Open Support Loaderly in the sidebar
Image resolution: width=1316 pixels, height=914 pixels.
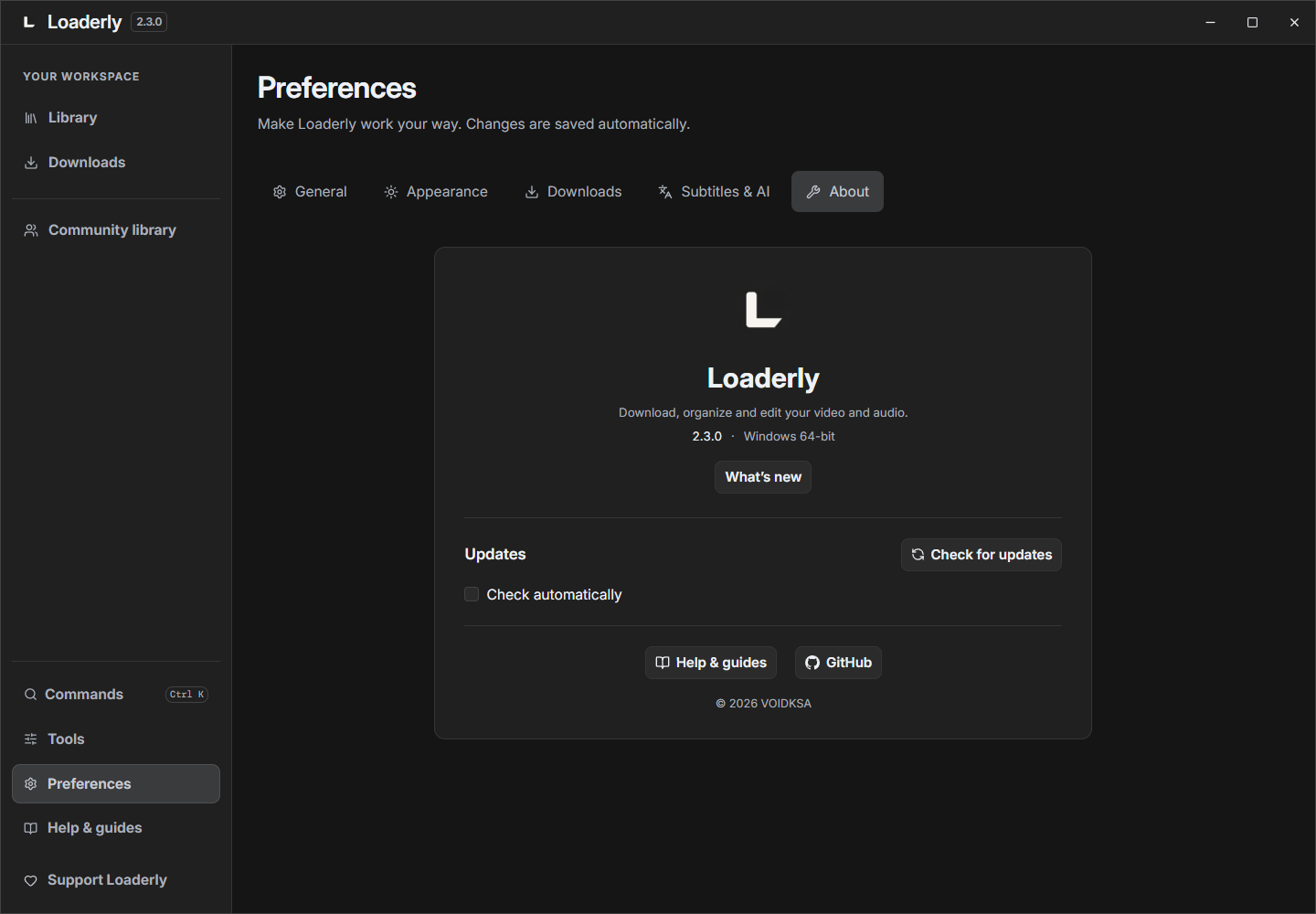point(116,880)
